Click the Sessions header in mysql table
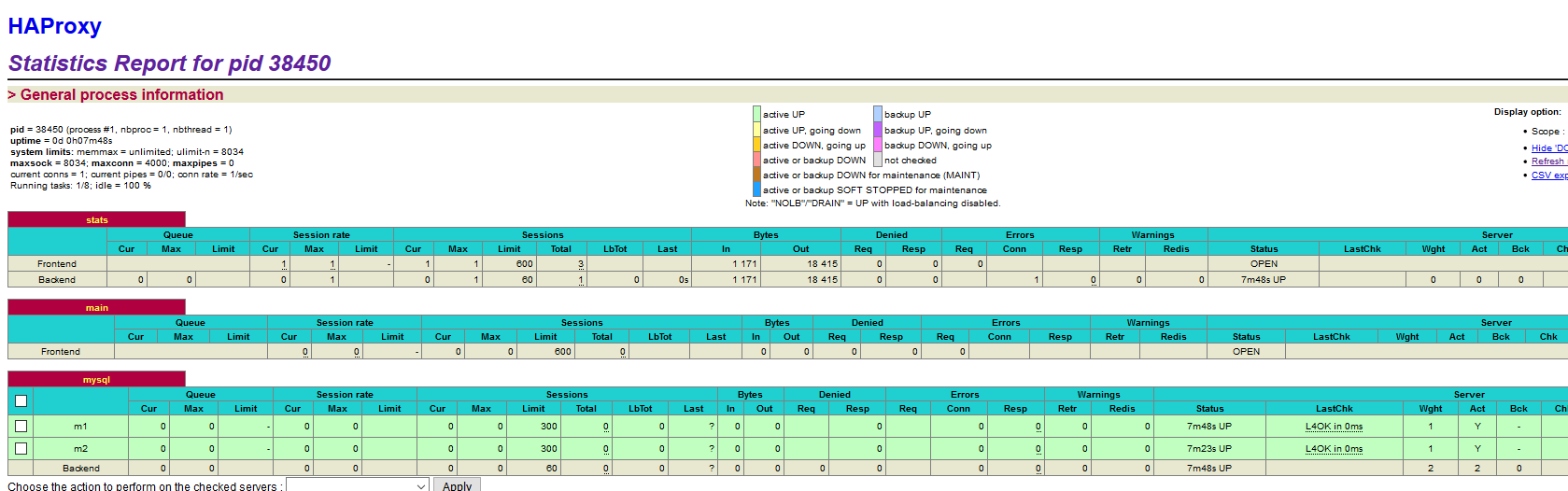Viewport: 1568px width, 491px height. click(x=567, y=395)
